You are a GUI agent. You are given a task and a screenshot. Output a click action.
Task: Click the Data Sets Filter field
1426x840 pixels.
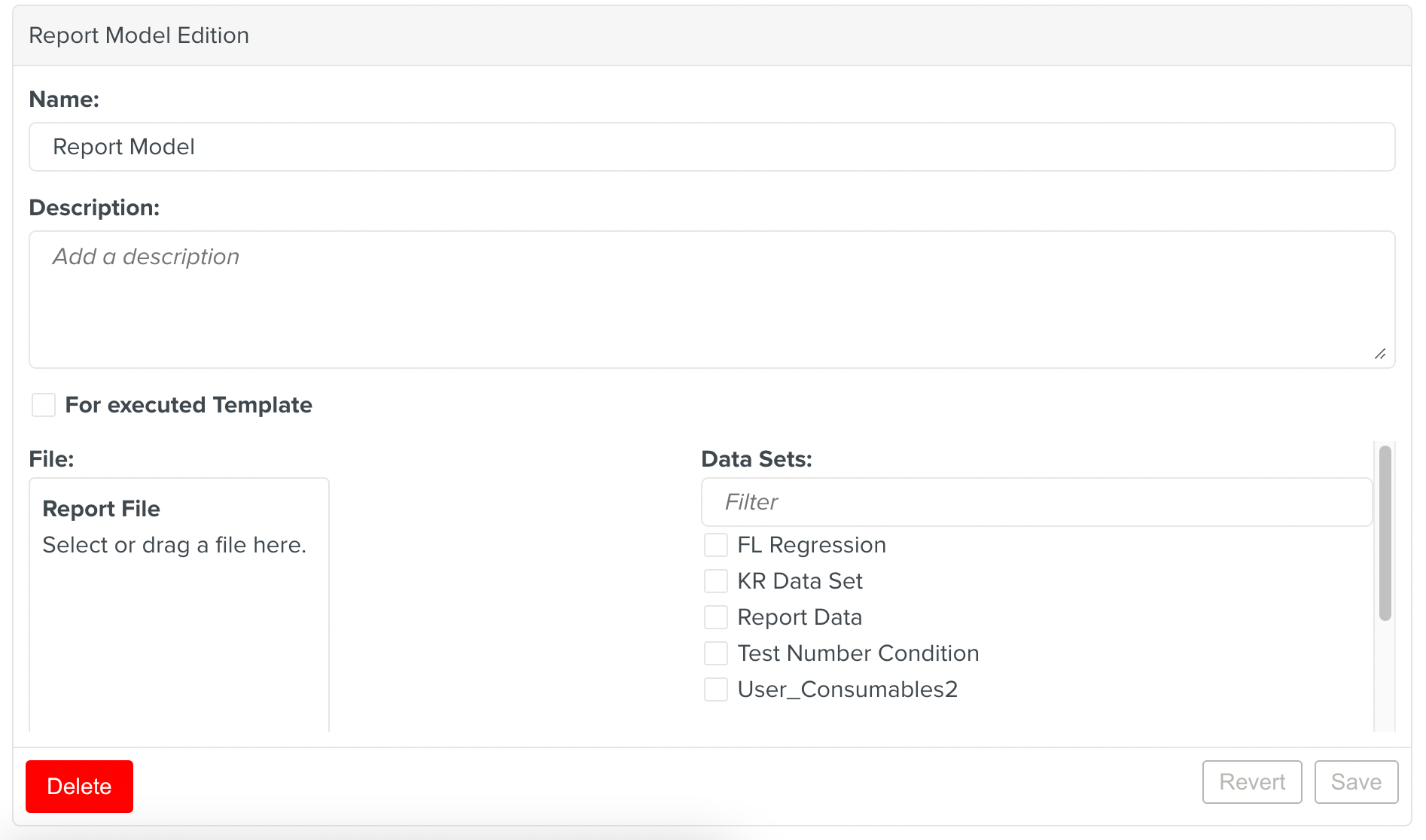coord(1036,502)
